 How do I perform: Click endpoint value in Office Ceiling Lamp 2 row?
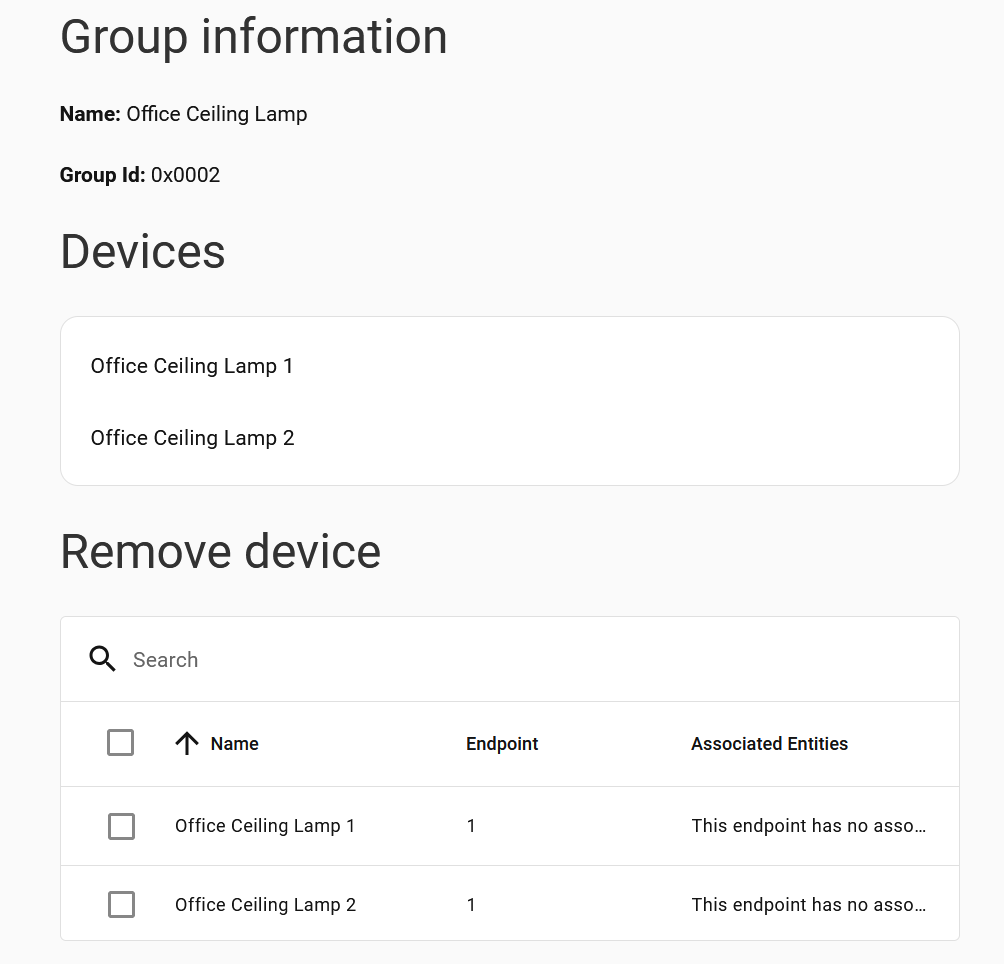pos(471,905)
